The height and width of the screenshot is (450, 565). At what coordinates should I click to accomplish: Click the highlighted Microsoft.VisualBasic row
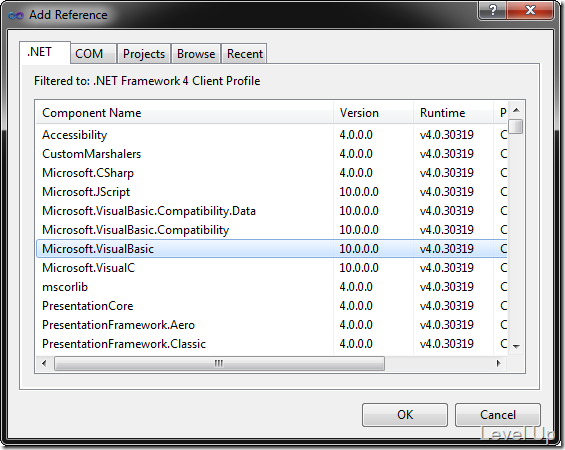point(271,249)
